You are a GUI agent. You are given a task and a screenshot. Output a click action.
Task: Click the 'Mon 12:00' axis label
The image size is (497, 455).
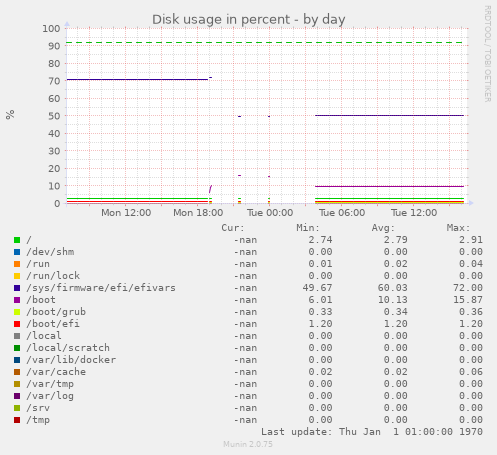click(x=126, y=213)
